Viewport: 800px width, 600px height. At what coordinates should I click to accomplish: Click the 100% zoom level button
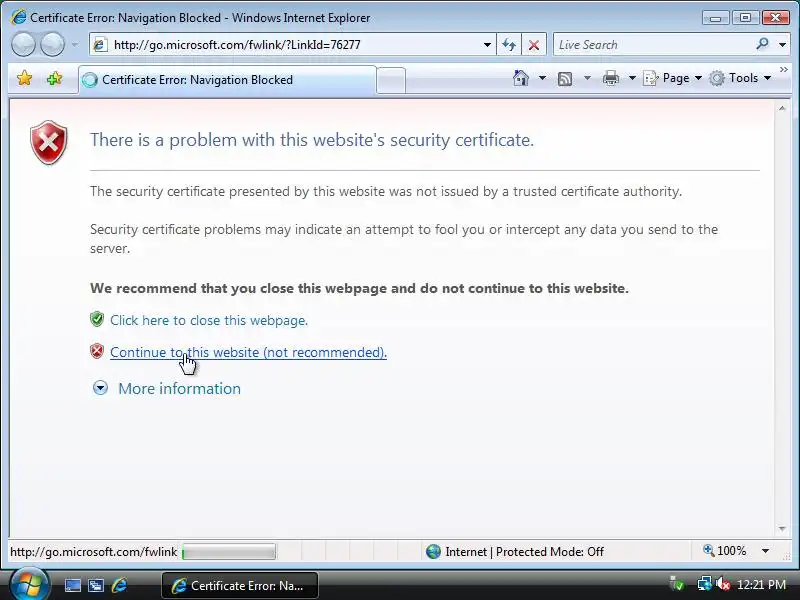pos(725,551)
